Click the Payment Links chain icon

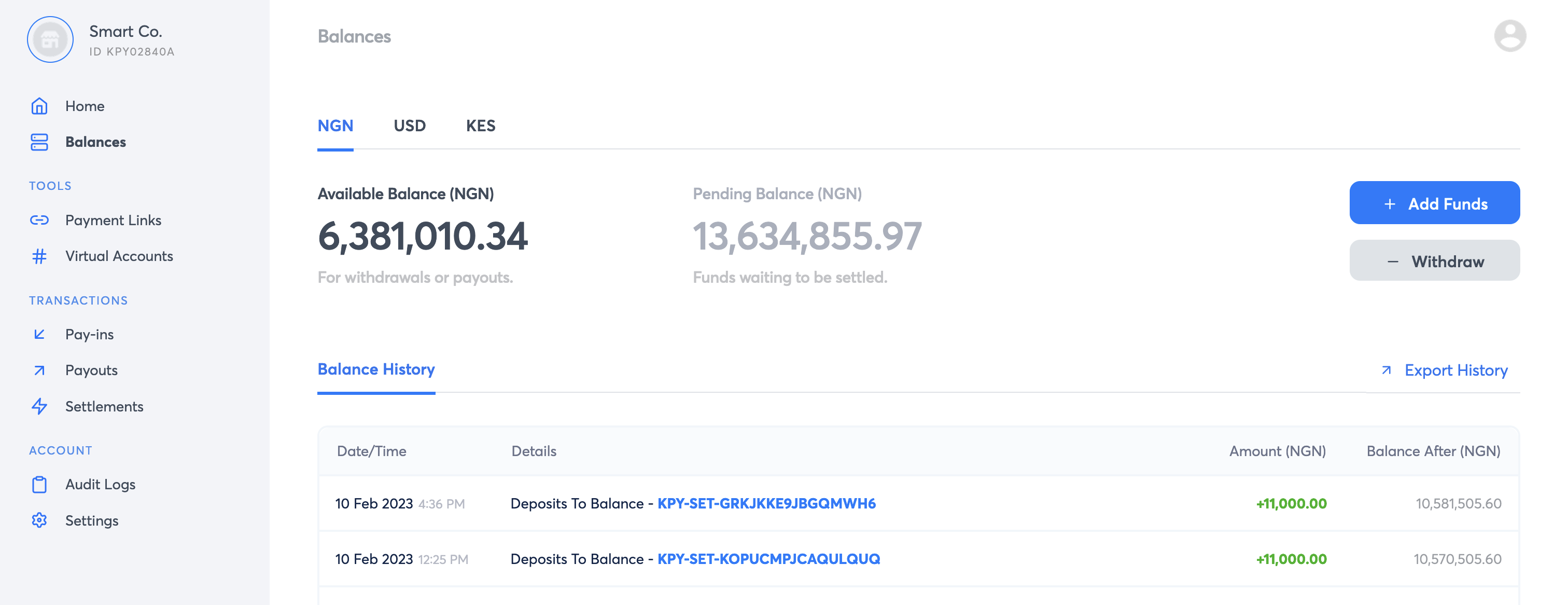click(39, 220)
